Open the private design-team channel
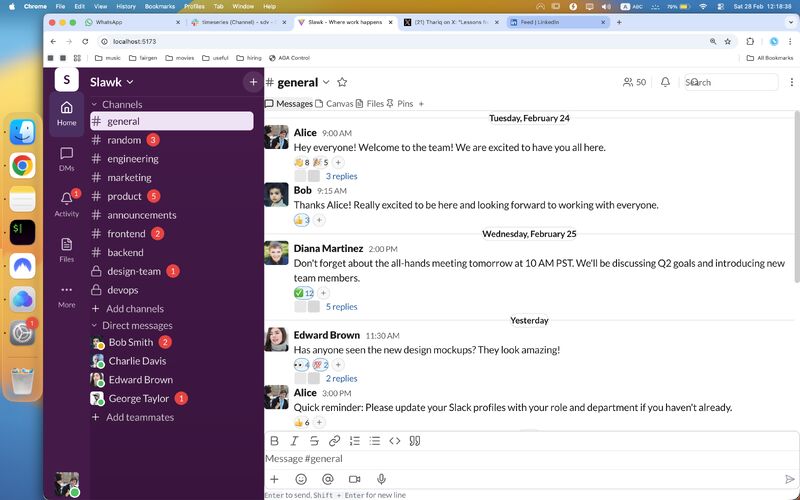Viewport: 800px width, 500px height. click(172, 271)
